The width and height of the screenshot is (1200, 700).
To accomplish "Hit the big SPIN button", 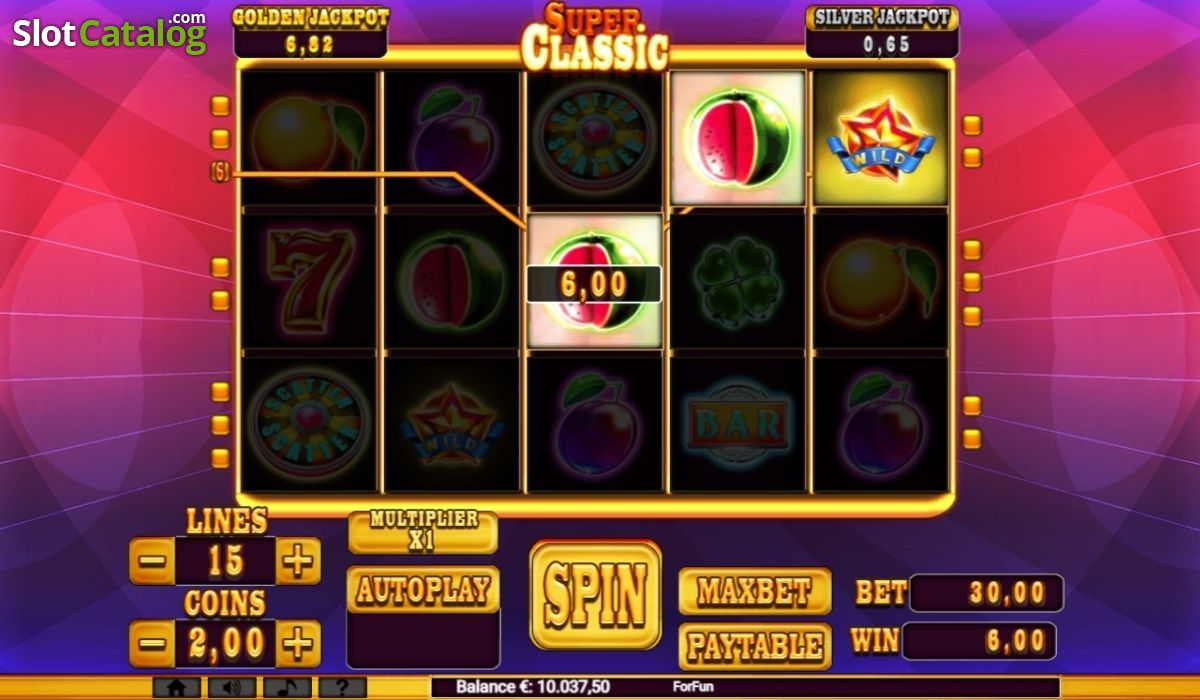I will [595, 595].
